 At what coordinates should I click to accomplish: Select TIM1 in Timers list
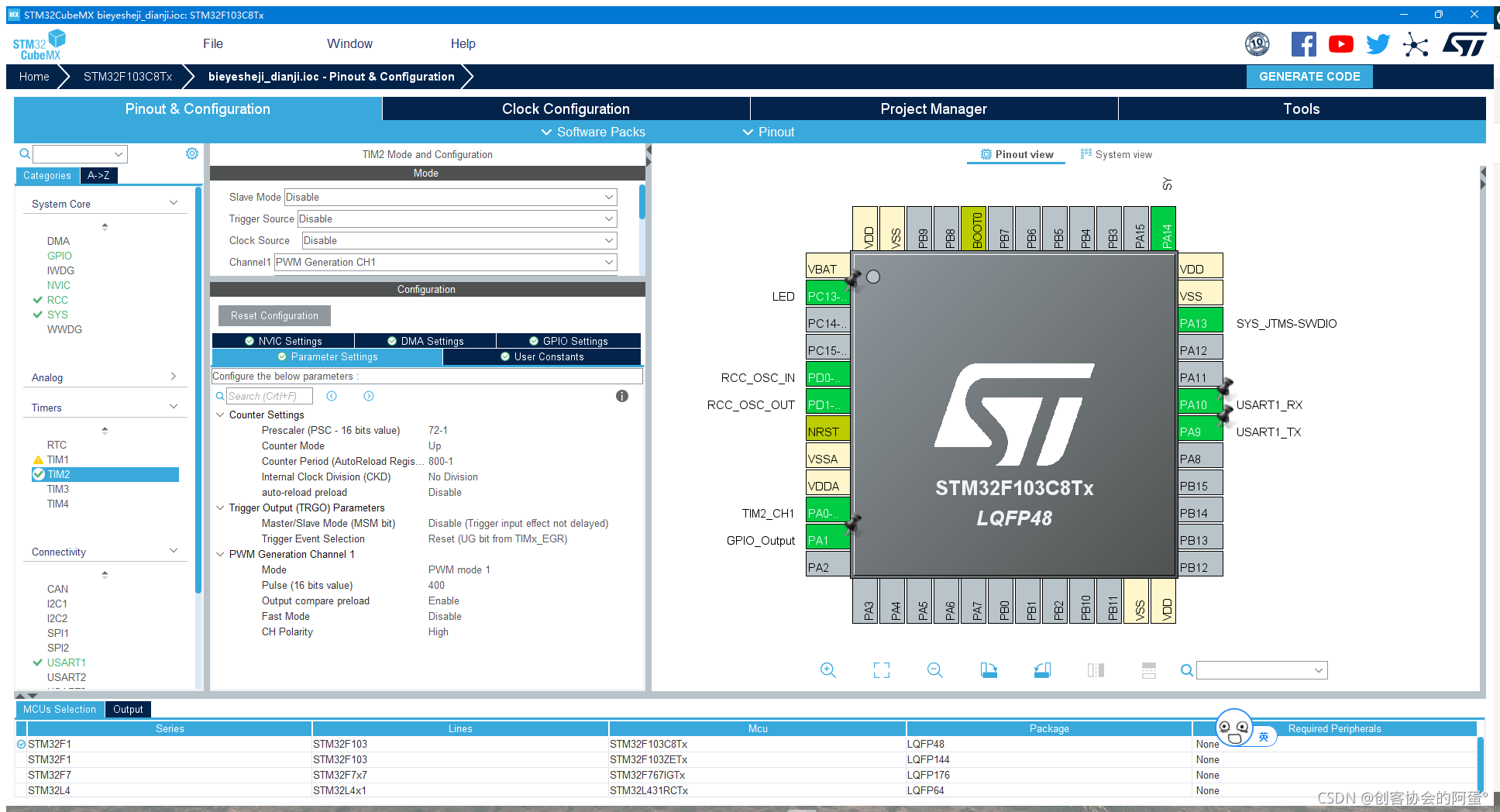coord(58,459)
